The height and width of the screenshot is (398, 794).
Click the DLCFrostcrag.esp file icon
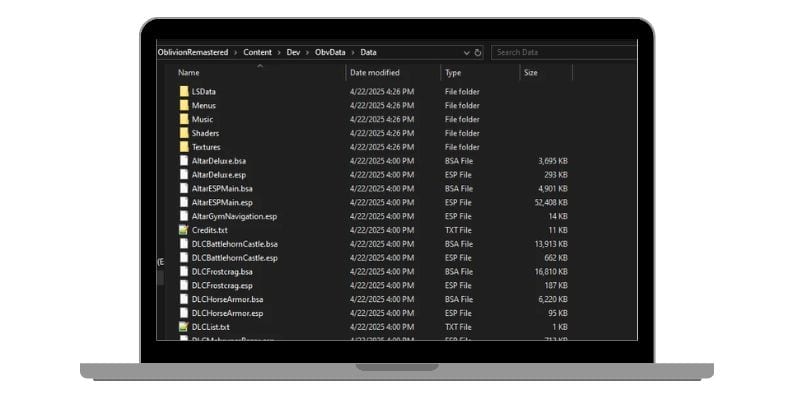184,285
